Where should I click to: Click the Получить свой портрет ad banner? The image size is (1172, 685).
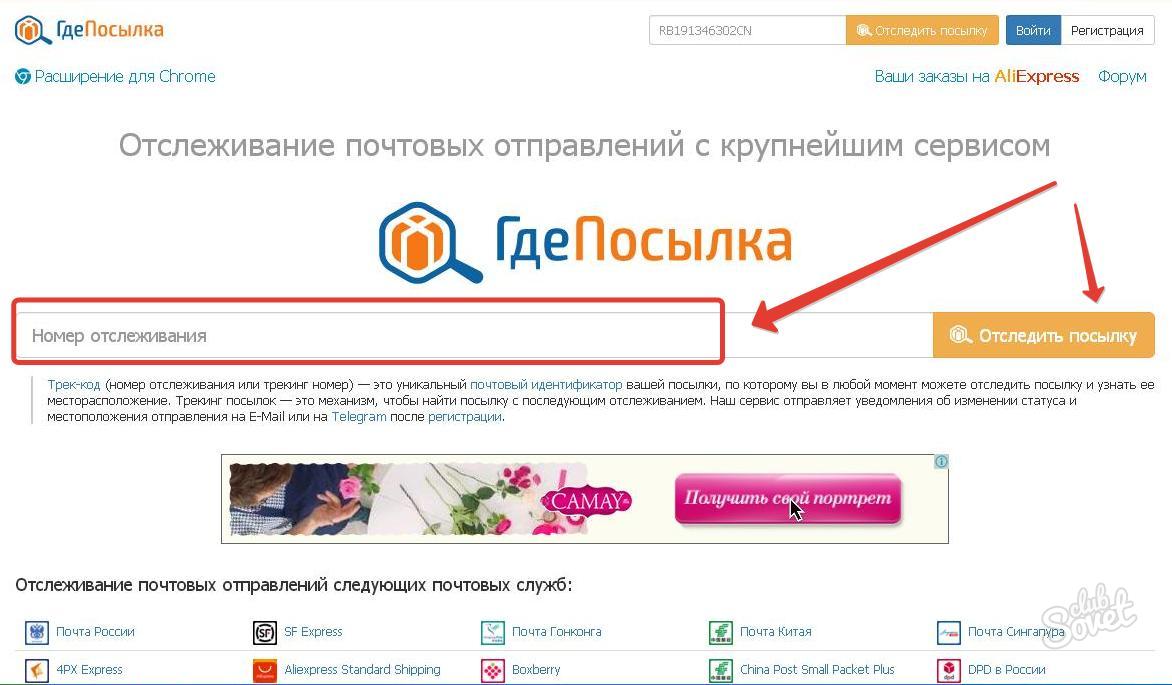pyautogui.click(x=585, y=499)
